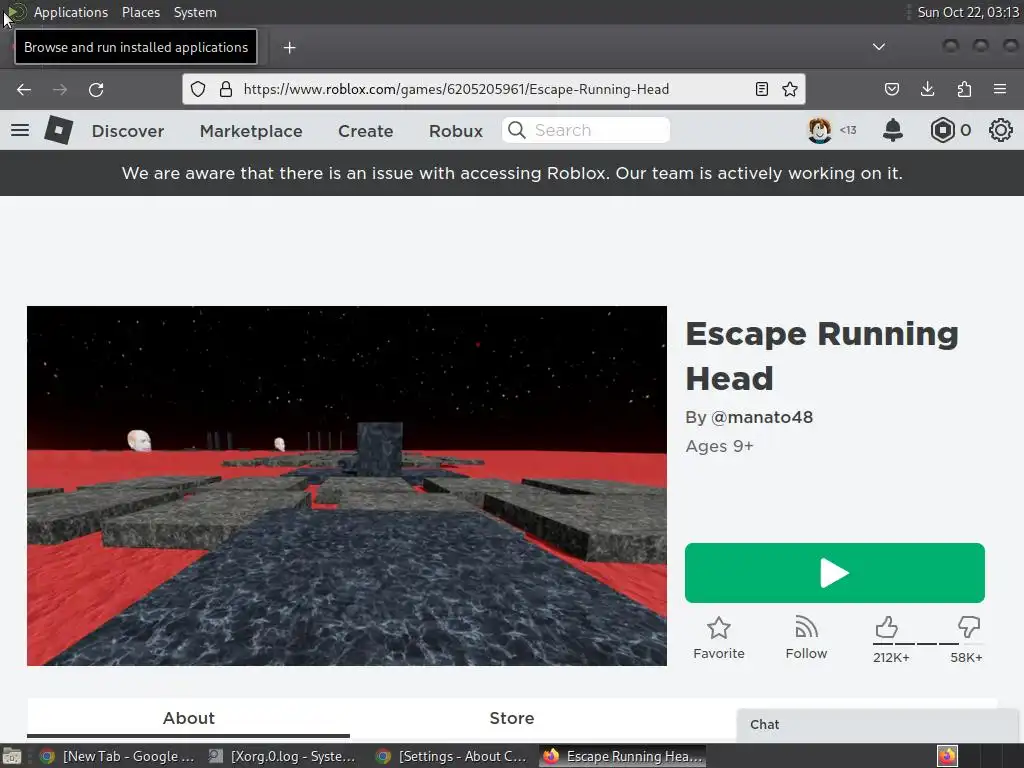Save page to Pocket
The image size is (1024, 768).
coord(892,89)
